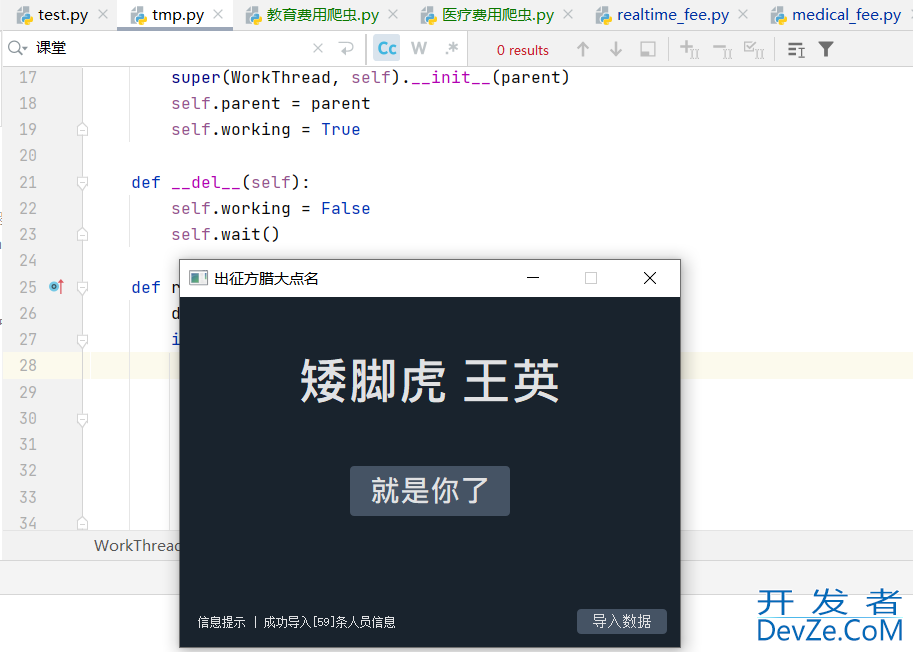Collapse the fold marker at line 21
The image size is (913, 652).
(x=83, y=183)
